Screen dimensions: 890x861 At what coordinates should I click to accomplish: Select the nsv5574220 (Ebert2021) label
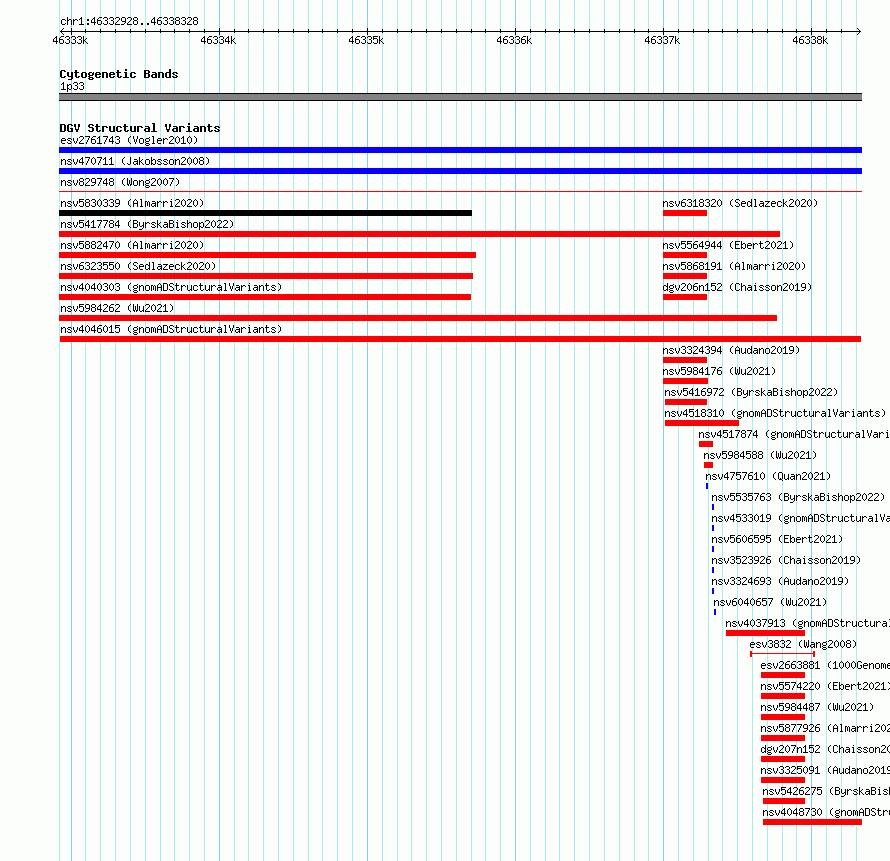(x=825, y=686)
